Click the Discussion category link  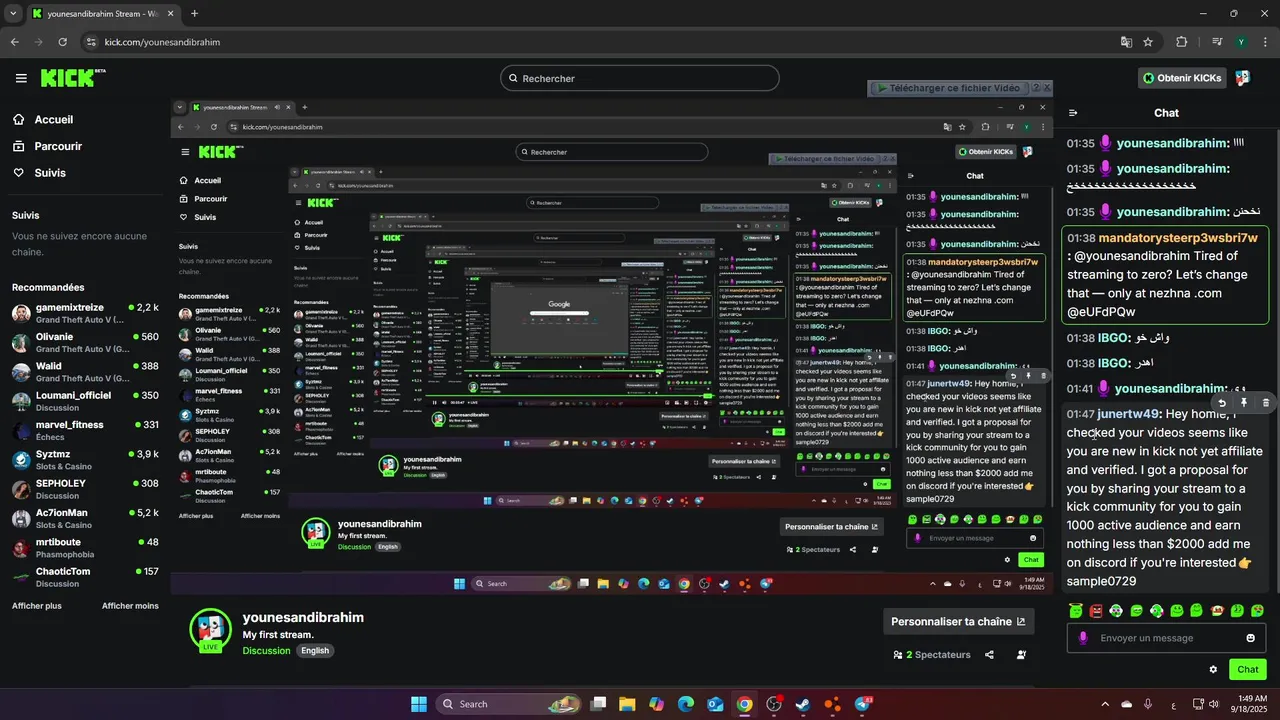coord(266,651)
